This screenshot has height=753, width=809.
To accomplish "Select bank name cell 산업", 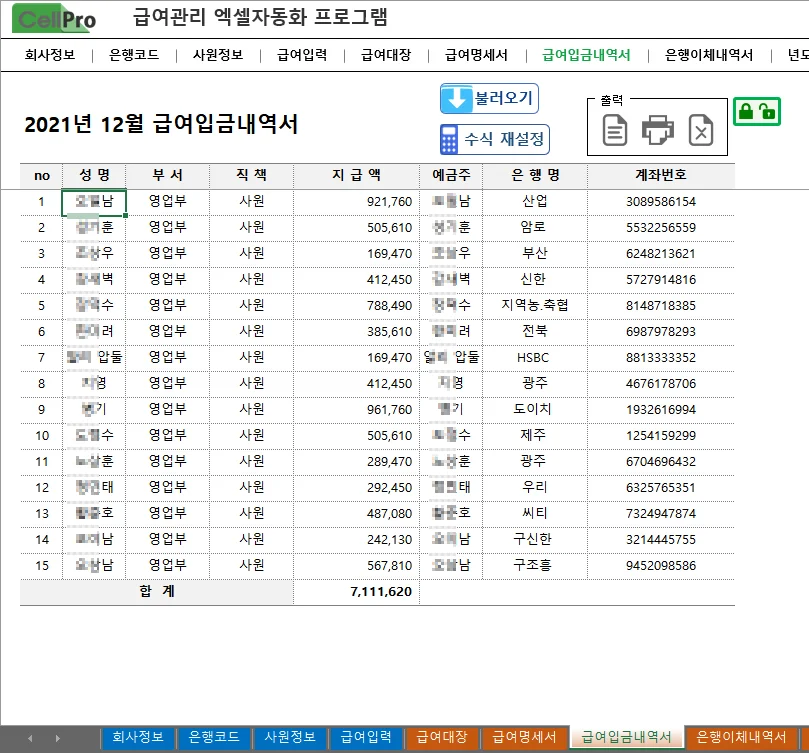I will [535, 202].
